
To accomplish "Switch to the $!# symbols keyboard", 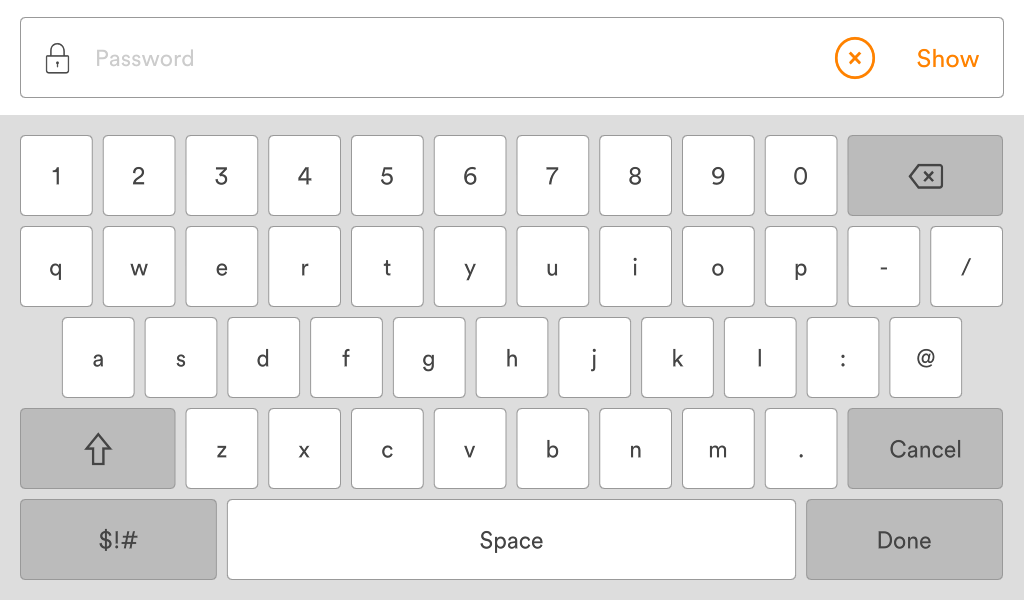I will click(118, 540).
